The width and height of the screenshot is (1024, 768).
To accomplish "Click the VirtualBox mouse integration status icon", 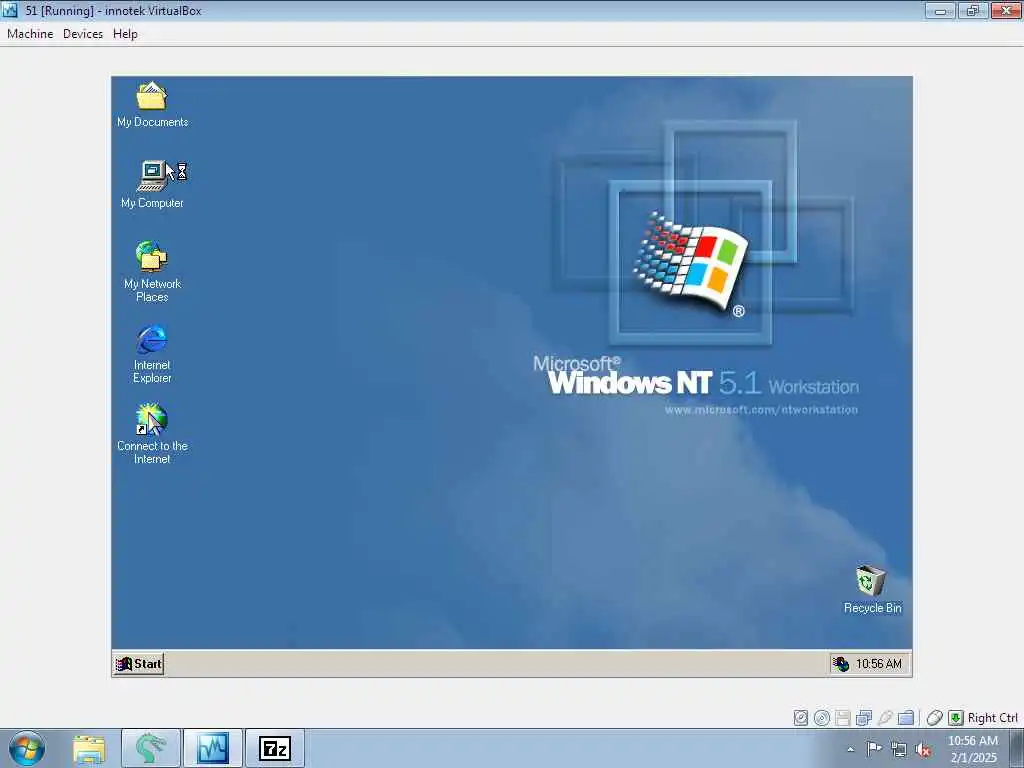I will pos(935,718).
